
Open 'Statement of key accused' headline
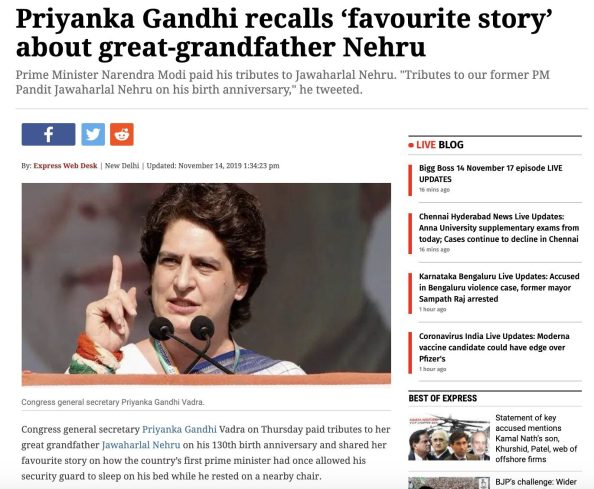536,438
